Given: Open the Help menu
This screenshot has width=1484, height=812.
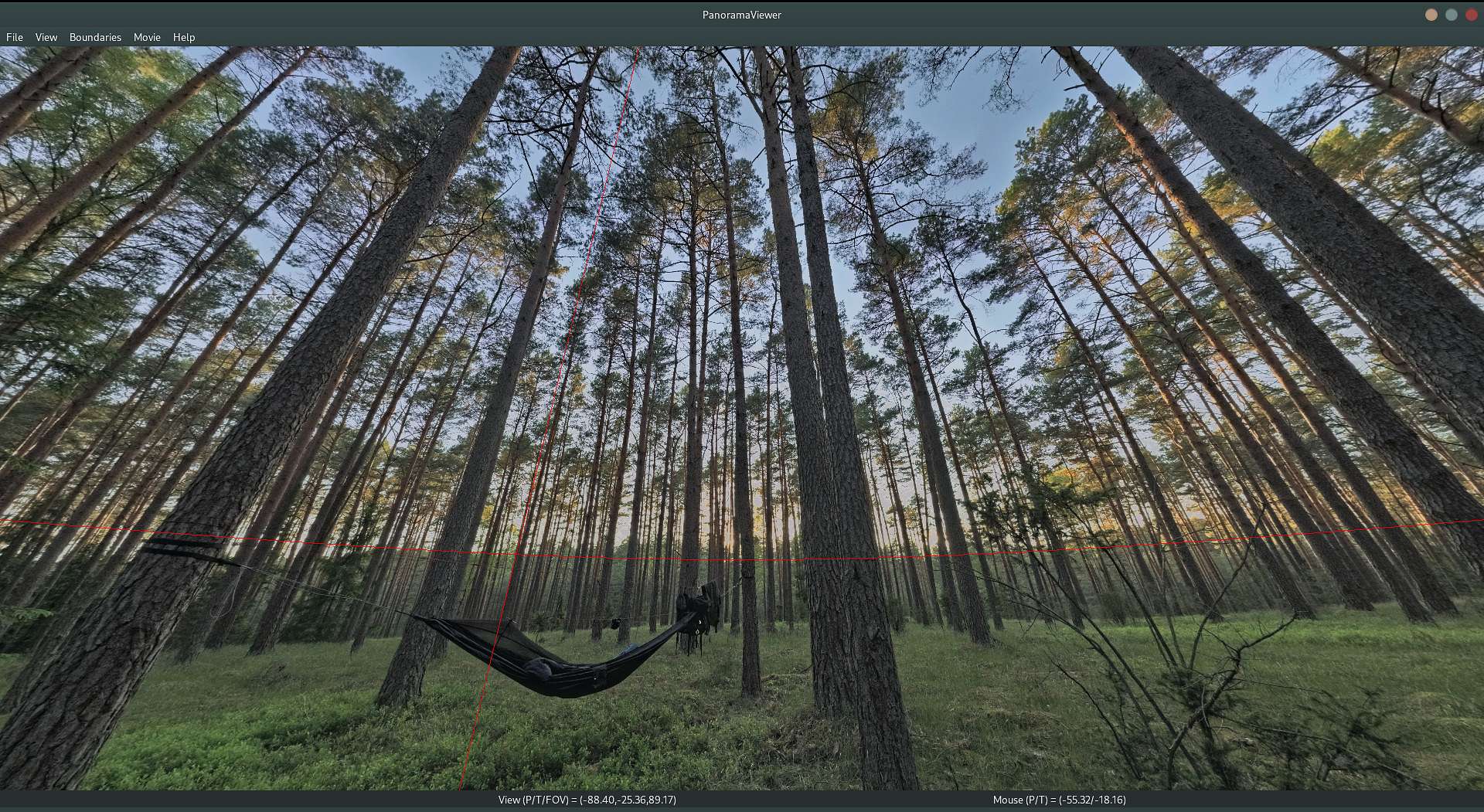Looking at the screenshot, I should coord(184,37).
